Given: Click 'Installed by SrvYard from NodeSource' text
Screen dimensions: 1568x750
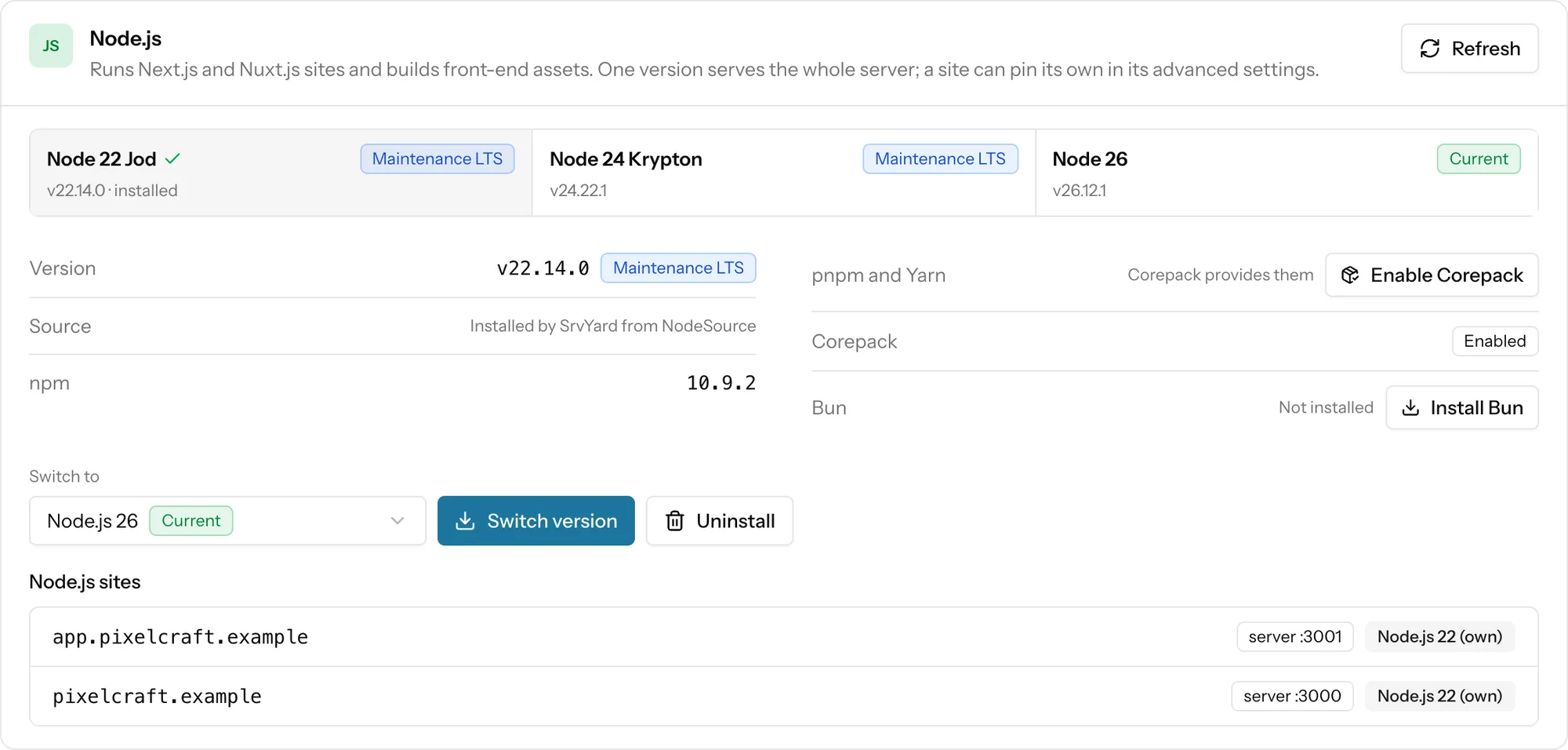Looking at the screenshot, I should pos(613,326).
